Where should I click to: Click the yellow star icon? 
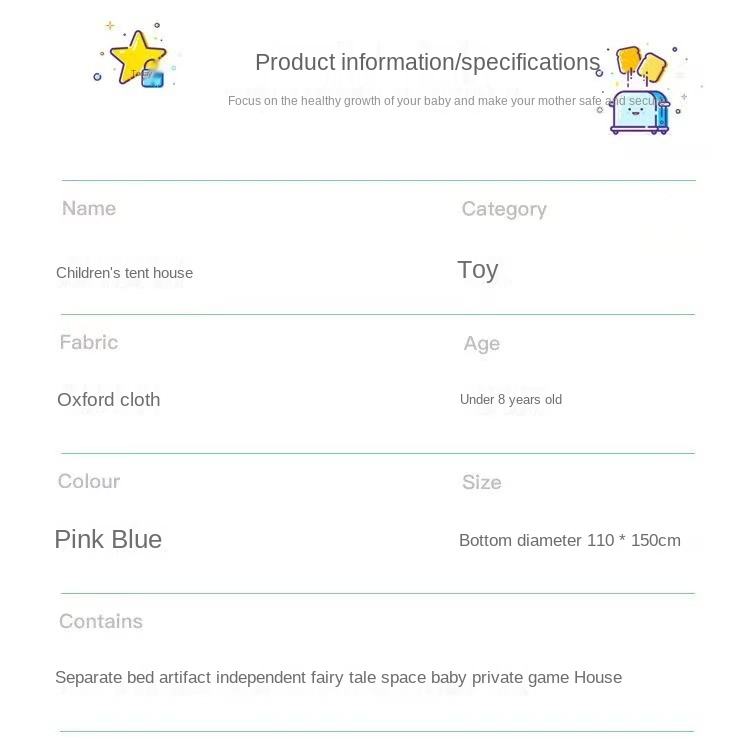tap(136, 56)
